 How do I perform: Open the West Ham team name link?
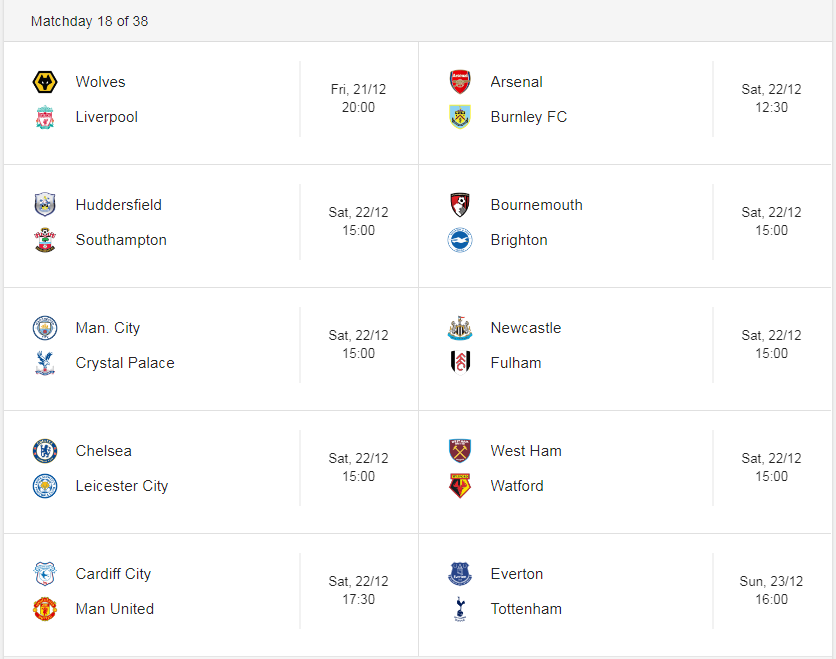pyautogui.click(x=526, y=451)
